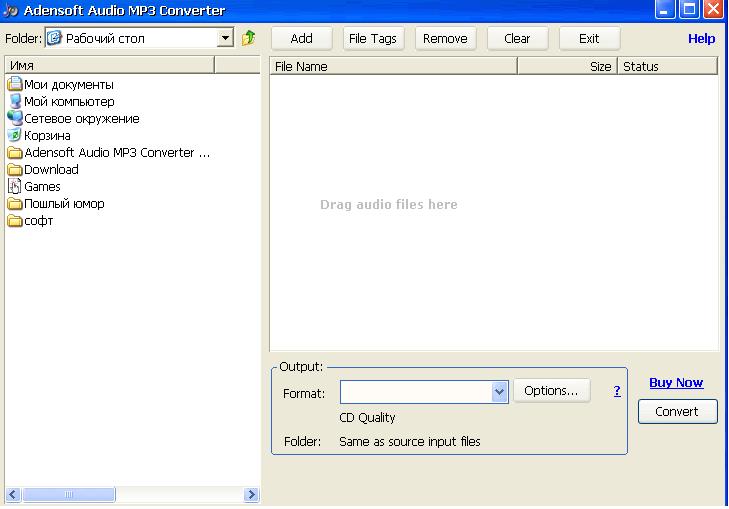Screen dimensions: 729x509
Task: Select 'софт' text entry
Action: 39,221
